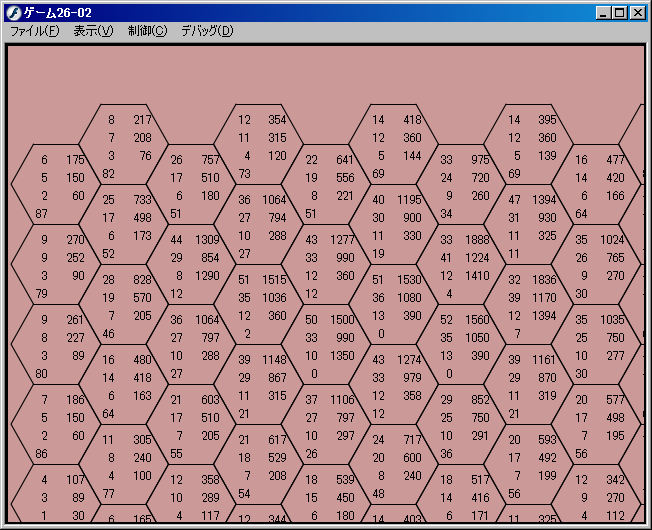Click the value 603 in hexagon
The height and width of the screenshot is (530, 652).
pyautogui.click(x=210, y=400)
